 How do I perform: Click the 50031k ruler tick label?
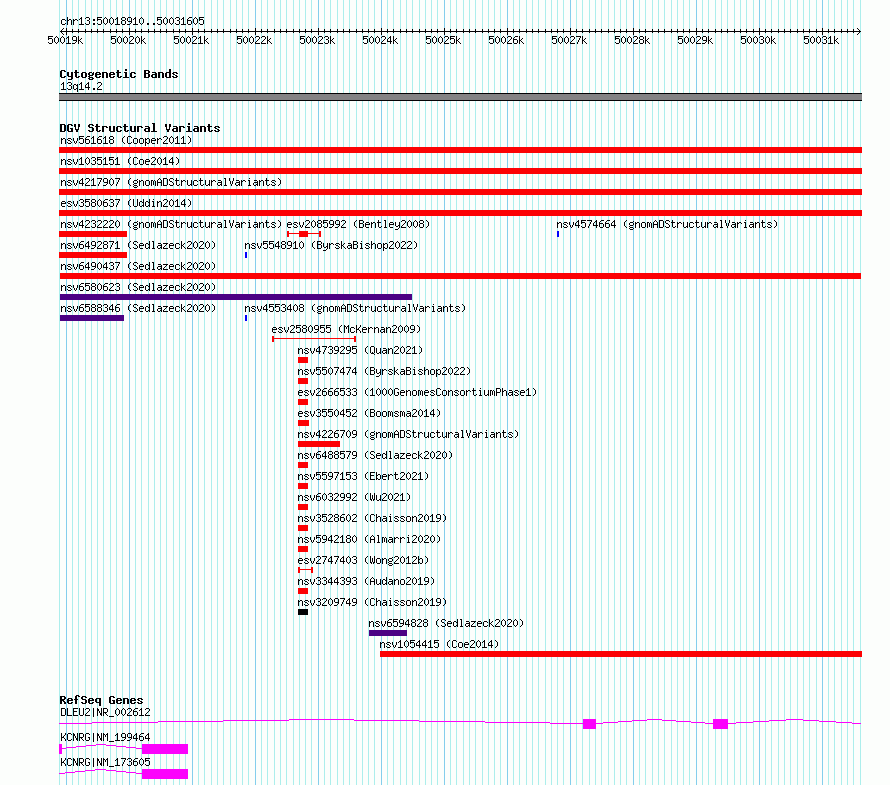click(x=821, y=40)
